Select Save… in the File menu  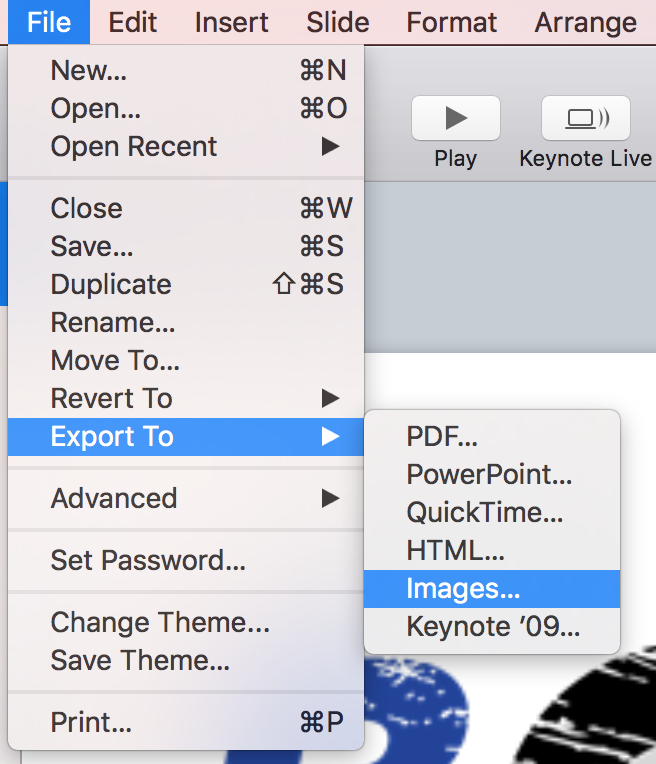(x=186, y=247)
